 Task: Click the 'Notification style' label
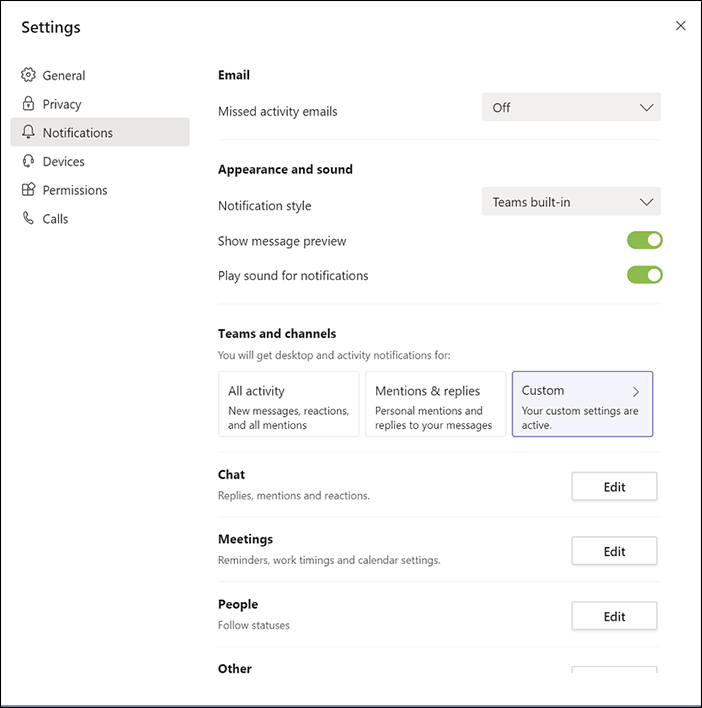(265, 206)
